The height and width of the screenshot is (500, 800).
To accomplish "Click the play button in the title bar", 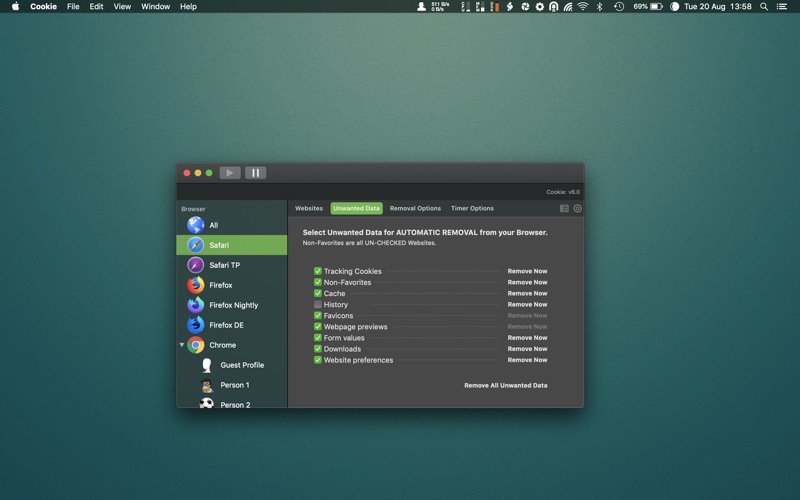I will coord(229,173).
